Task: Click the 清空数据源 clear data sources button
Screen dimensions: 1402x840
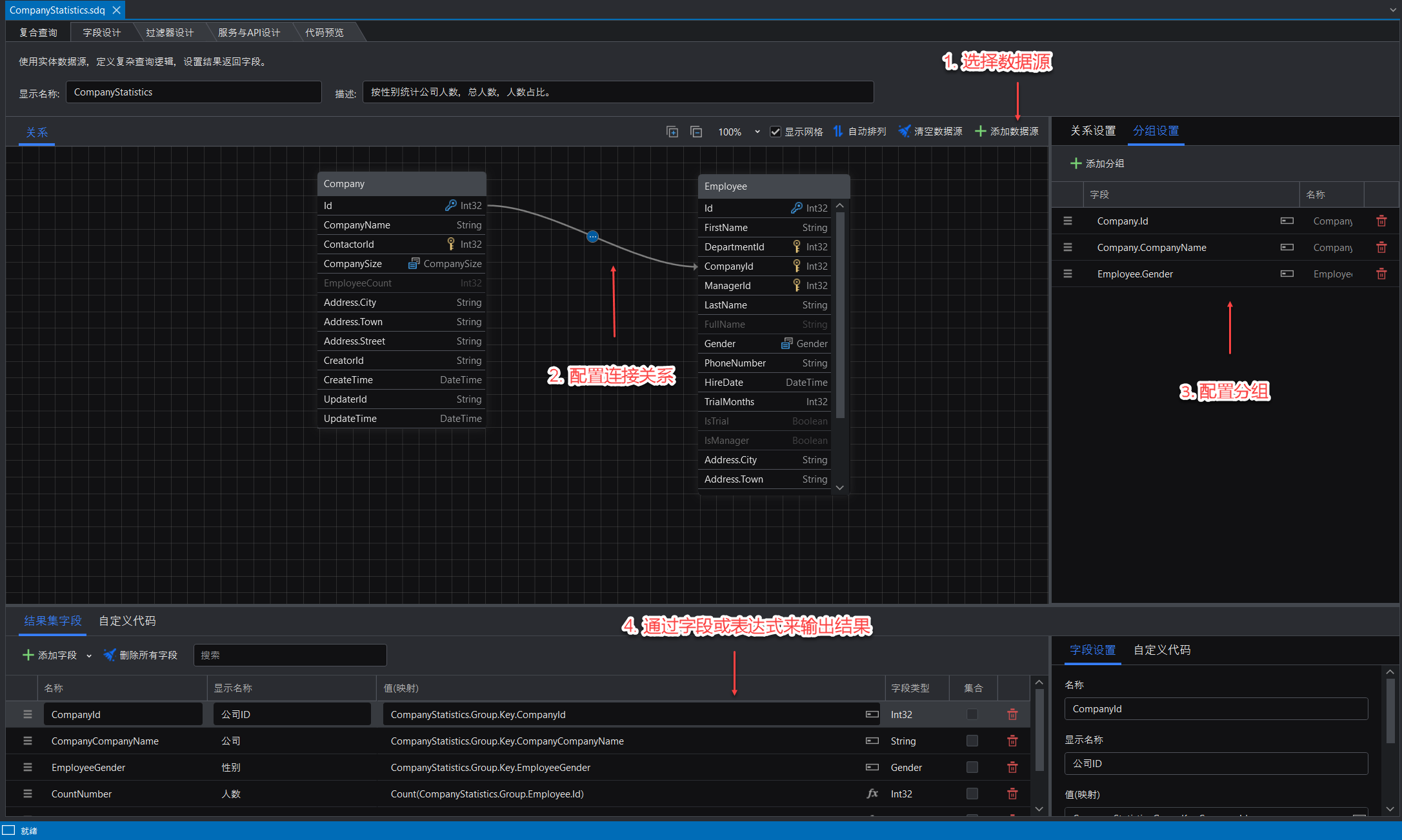Action: tap(930, 132)
